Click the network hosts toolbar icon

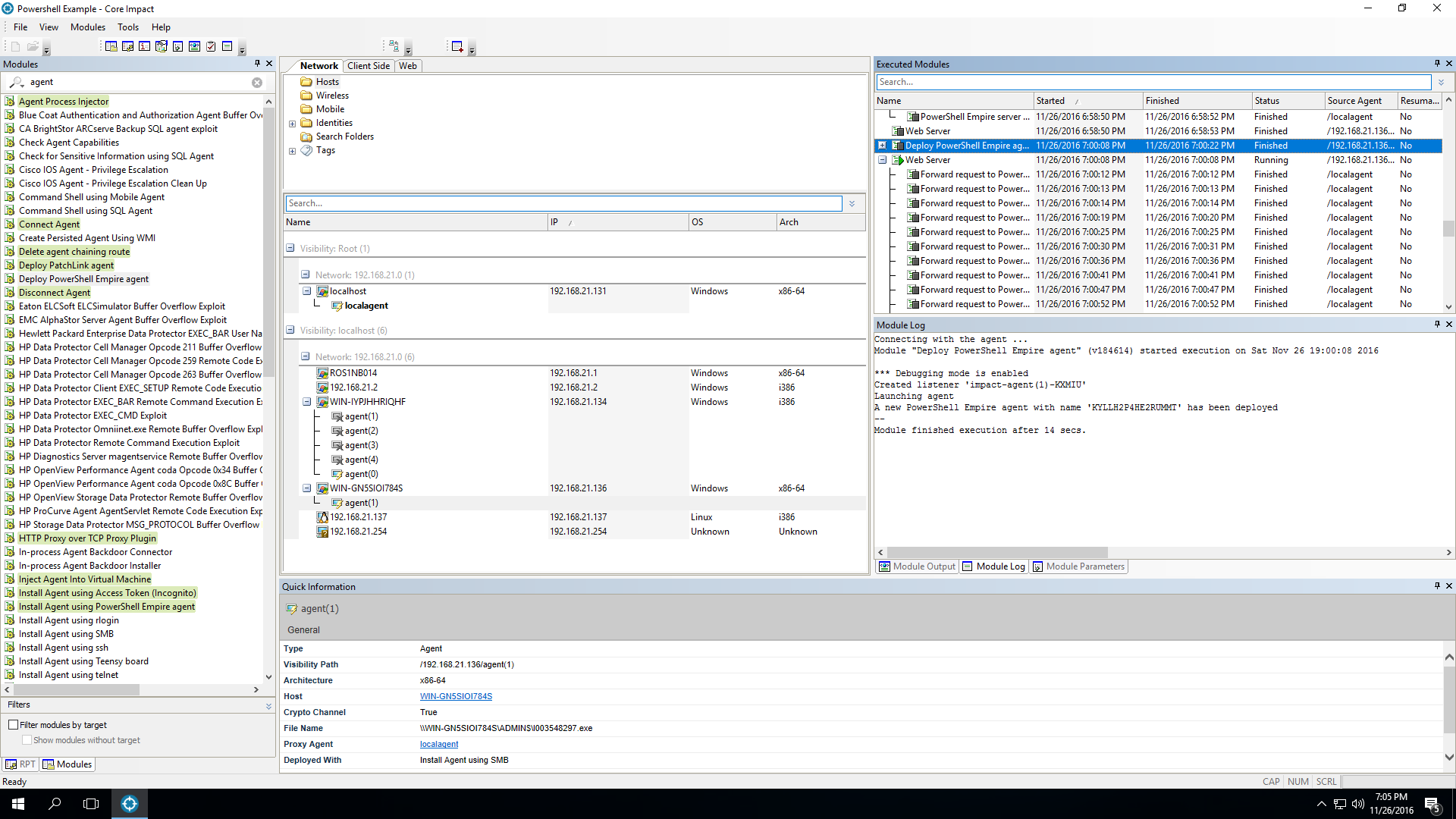394,46
